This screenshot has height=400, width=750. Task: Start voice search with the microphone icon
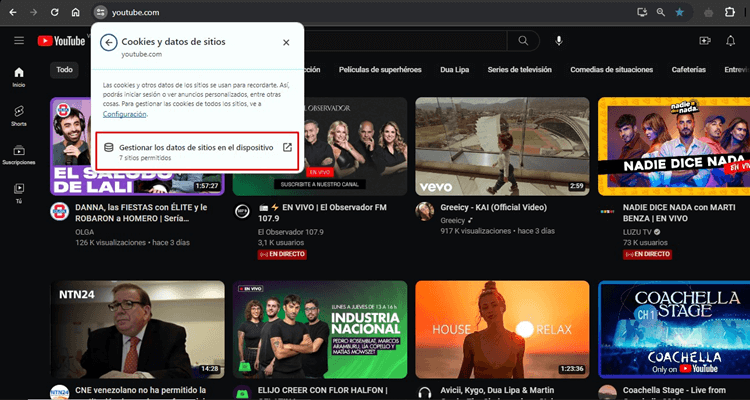point(559,41)
